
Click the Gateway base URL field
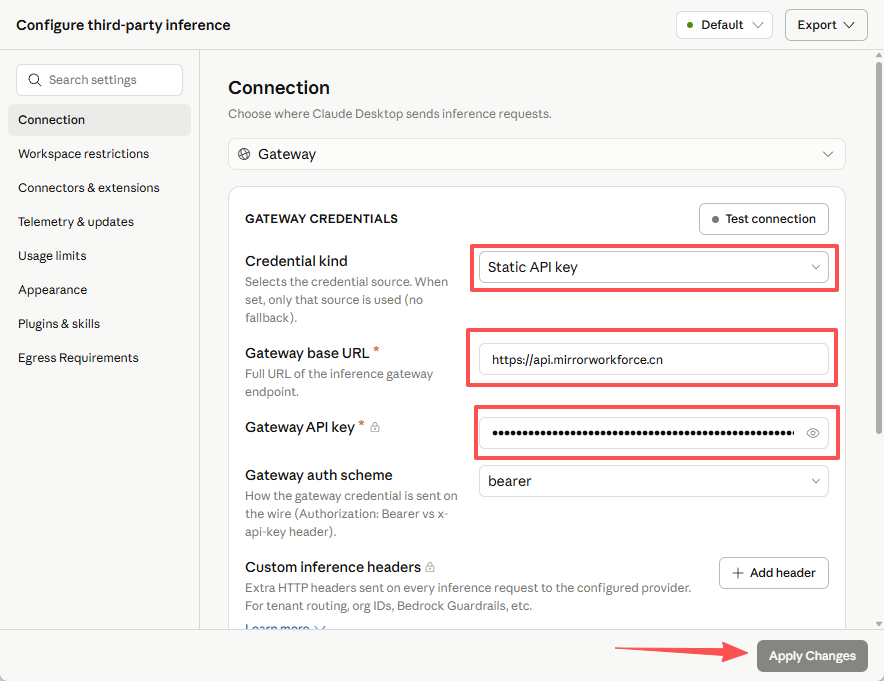coord(653,359)
